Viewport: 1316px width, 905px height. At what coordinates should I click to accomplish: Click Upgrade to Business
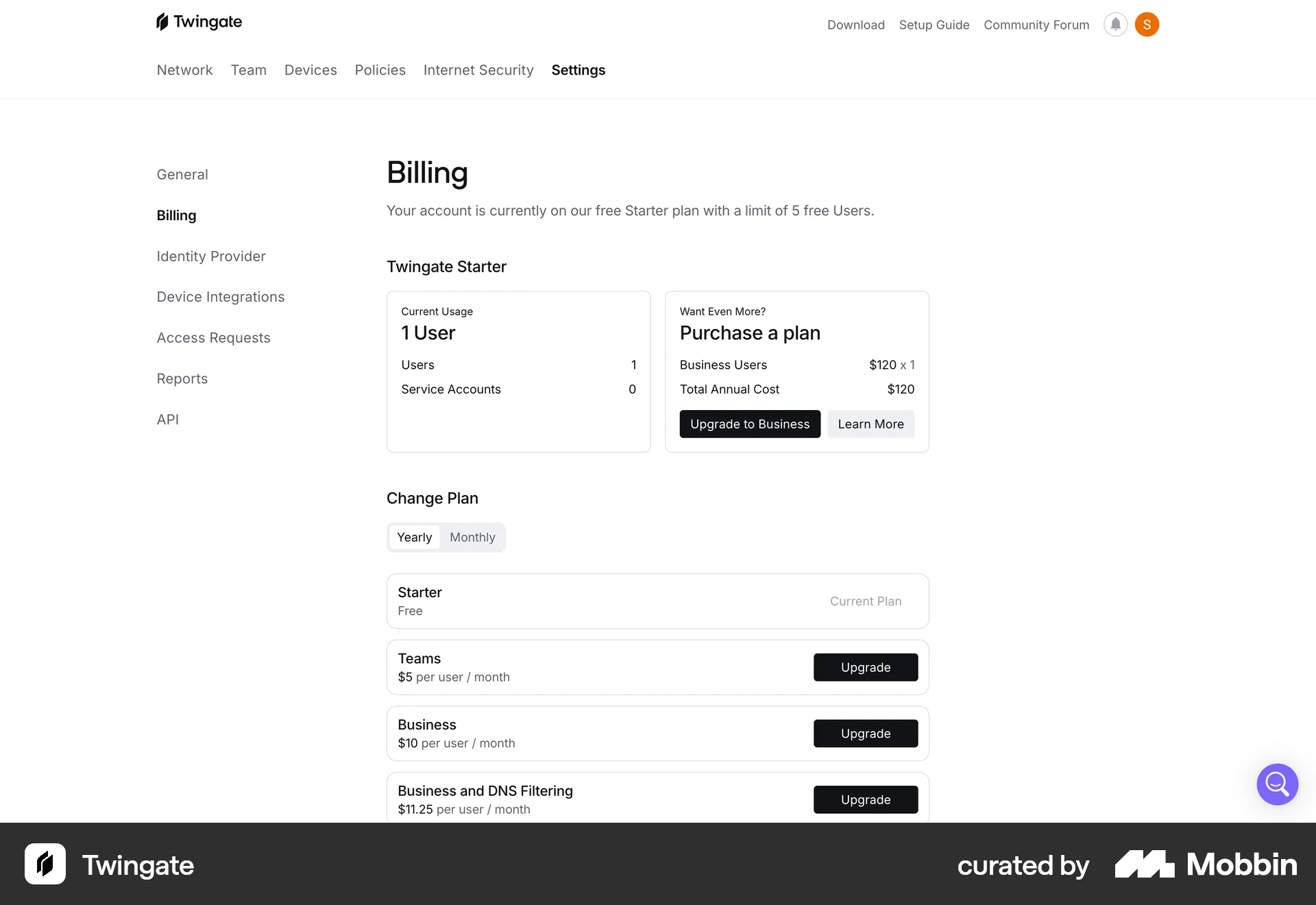[749, 424]
